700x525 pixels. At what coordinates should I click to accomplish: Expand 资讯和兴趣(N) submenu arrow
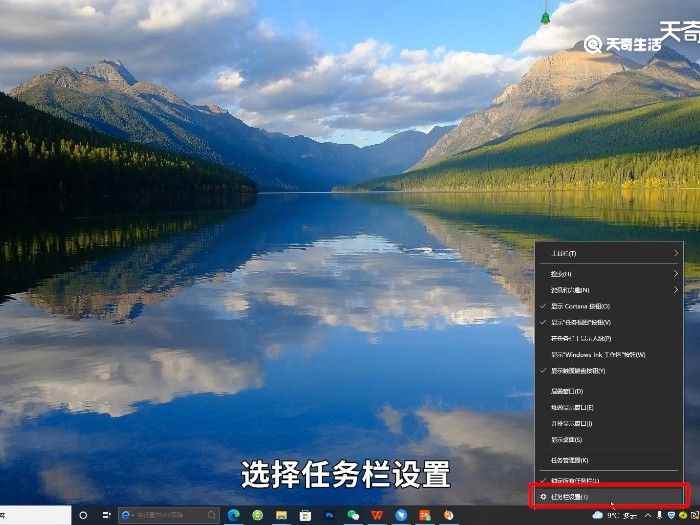click(676, 290)
